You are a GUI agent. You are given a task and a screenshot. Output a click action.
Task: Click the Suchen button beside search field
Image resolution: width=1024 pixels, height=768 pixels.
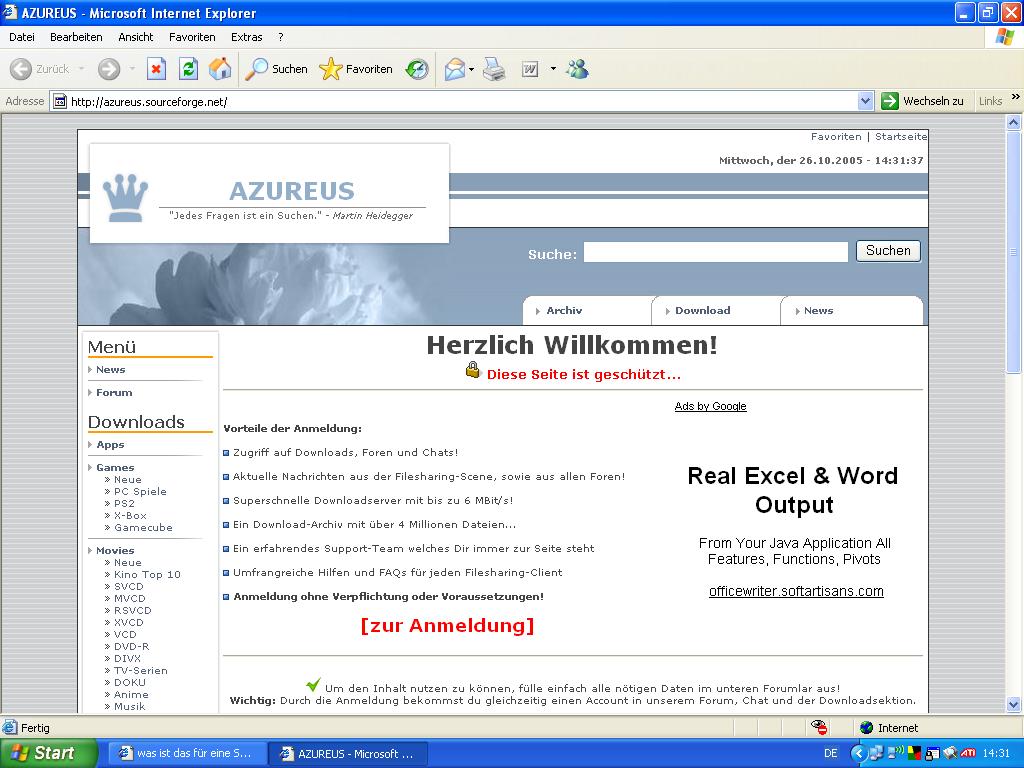click(888, 251)
